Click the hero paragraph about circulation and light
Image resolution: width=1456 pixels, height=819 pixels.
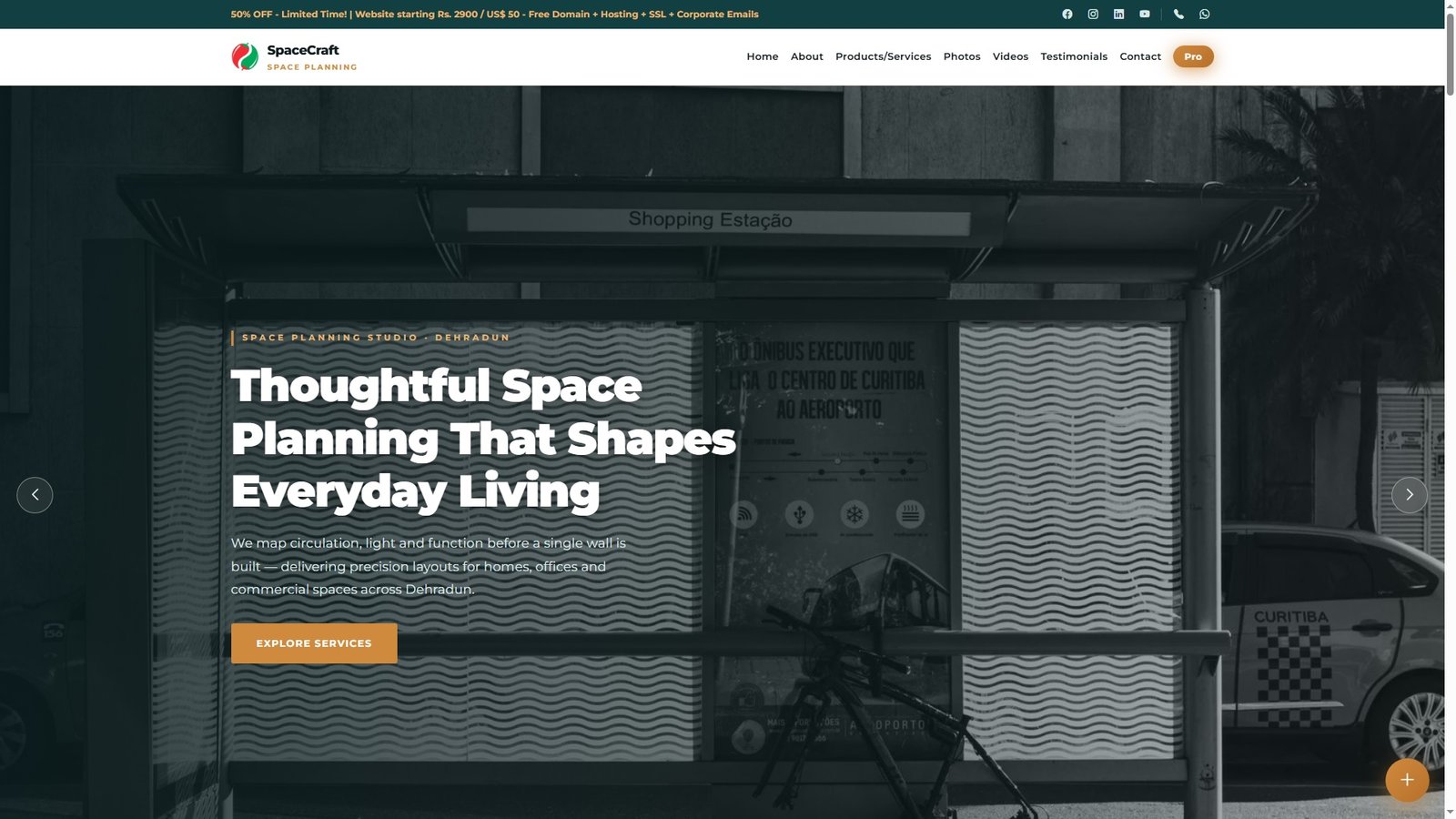click(x=429, y=566)
